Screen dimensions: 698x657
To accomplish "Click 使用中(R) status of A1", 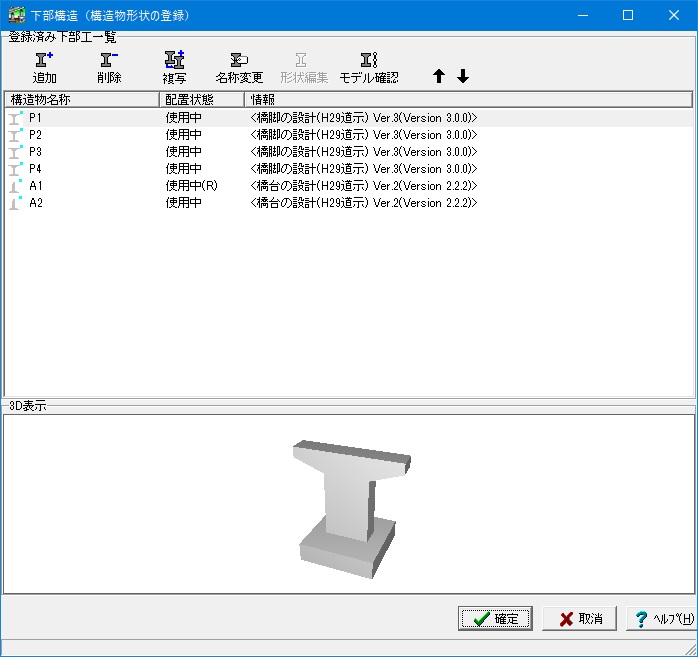I will click(191, 186).
